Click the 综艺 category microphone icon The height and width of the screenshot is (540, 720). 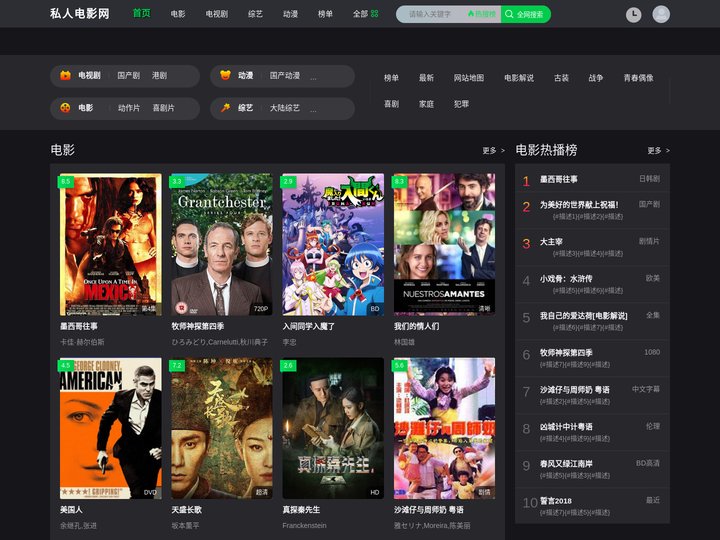tap(225, 108)
